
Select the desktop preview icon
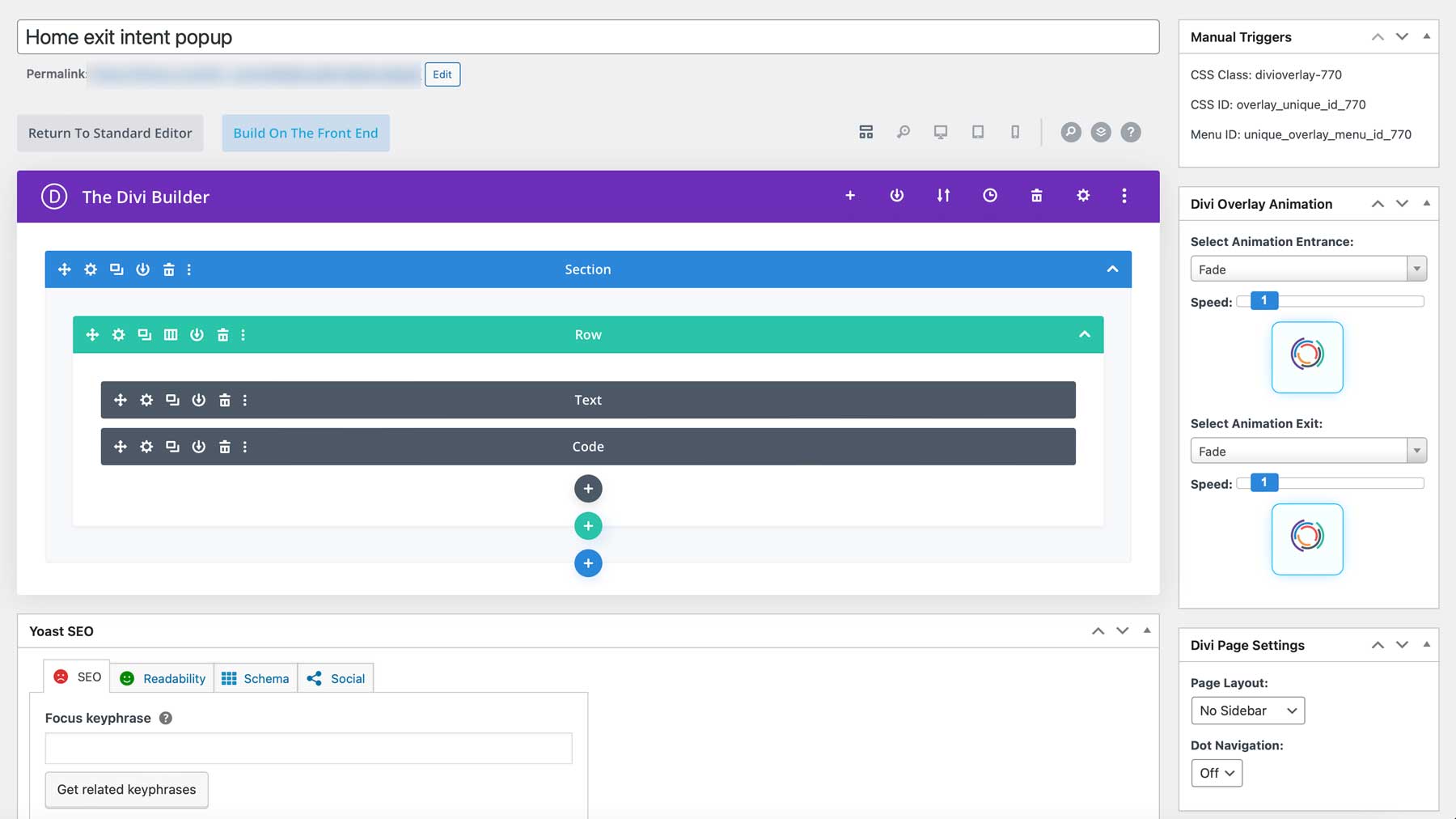pos(939,132)
